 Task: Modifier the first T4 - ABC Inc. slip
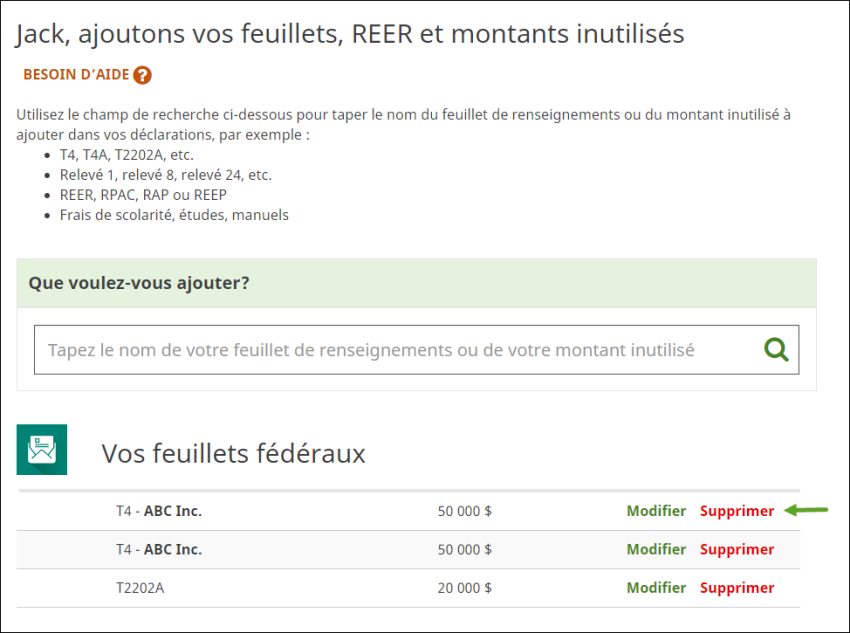[656, 511]
